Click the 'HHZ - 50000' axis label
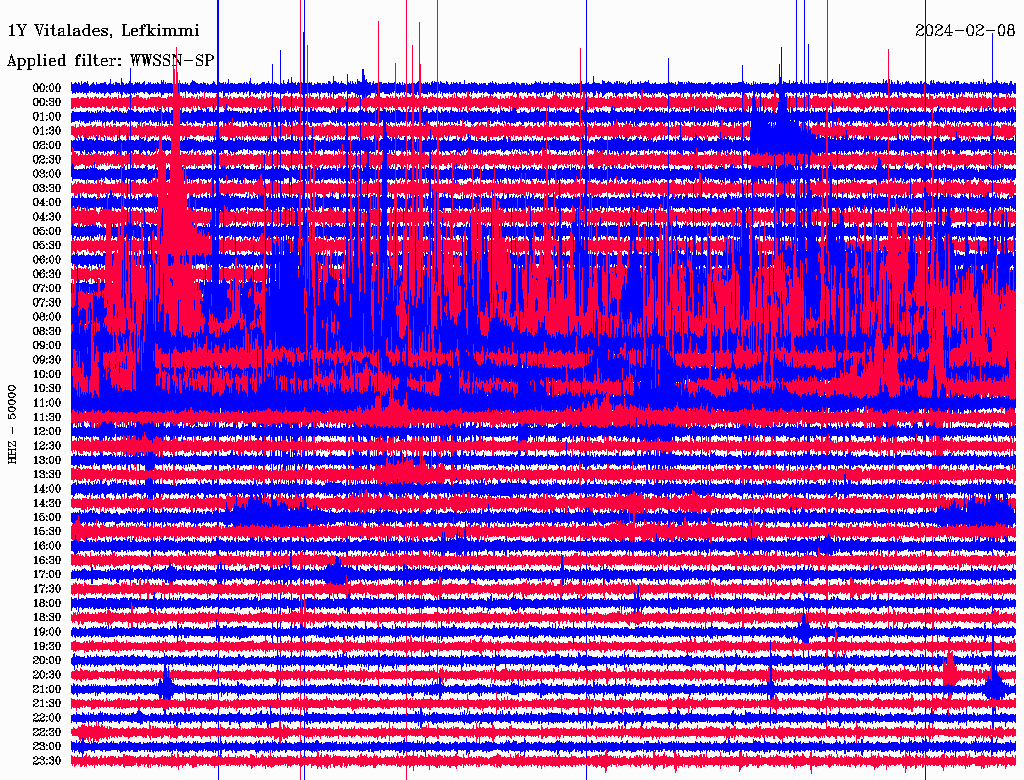The height and width of the screenshot is (780, 1024). (12, 424)
